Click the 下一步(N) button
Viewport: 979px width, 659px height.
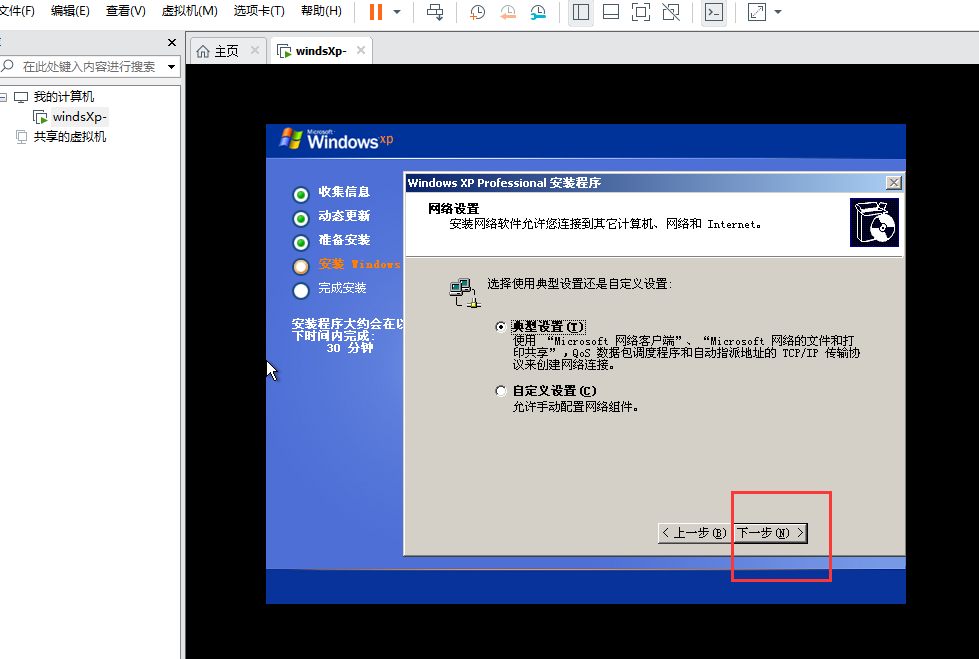point(770,533)
